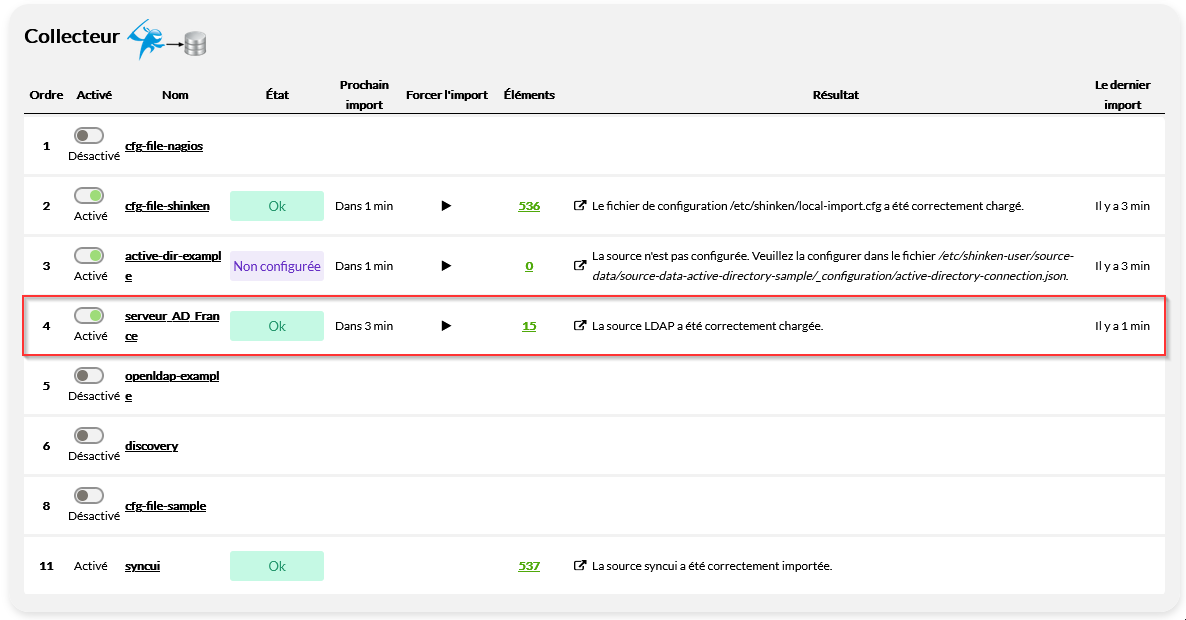Viewport: 1186px width, 620px height.
Task: Click the Ok status badge for syncui
Action: [x=277, y=566]
